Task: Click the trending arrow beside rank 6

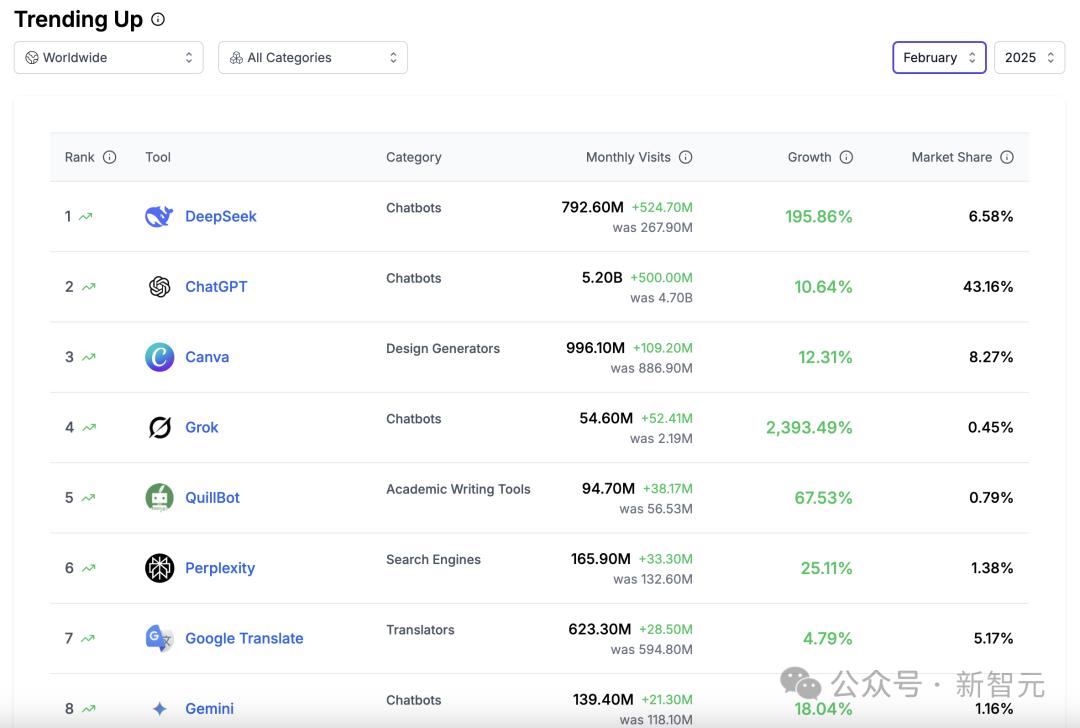Action: [x=89, y=568]
